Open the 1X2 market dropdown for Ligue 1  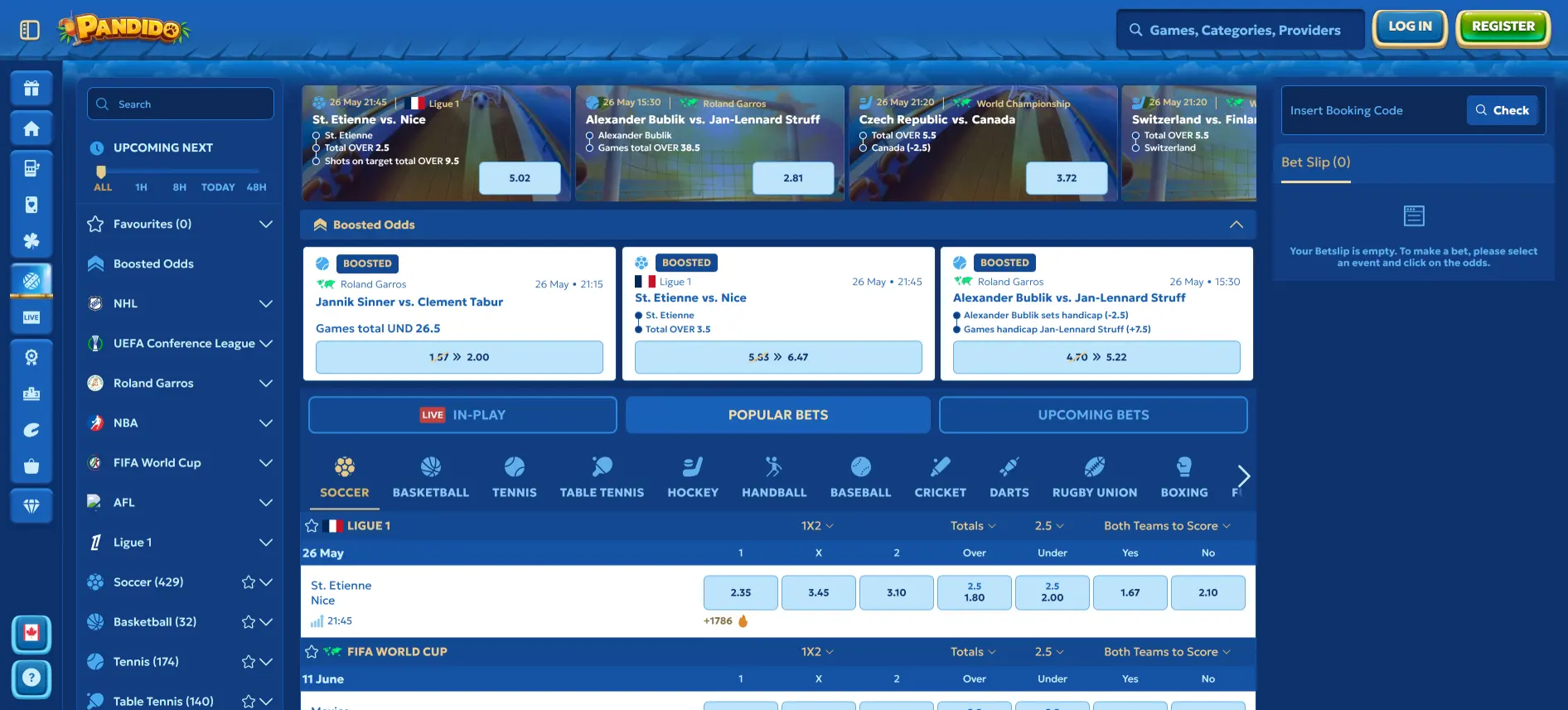[x=817, y=525]
